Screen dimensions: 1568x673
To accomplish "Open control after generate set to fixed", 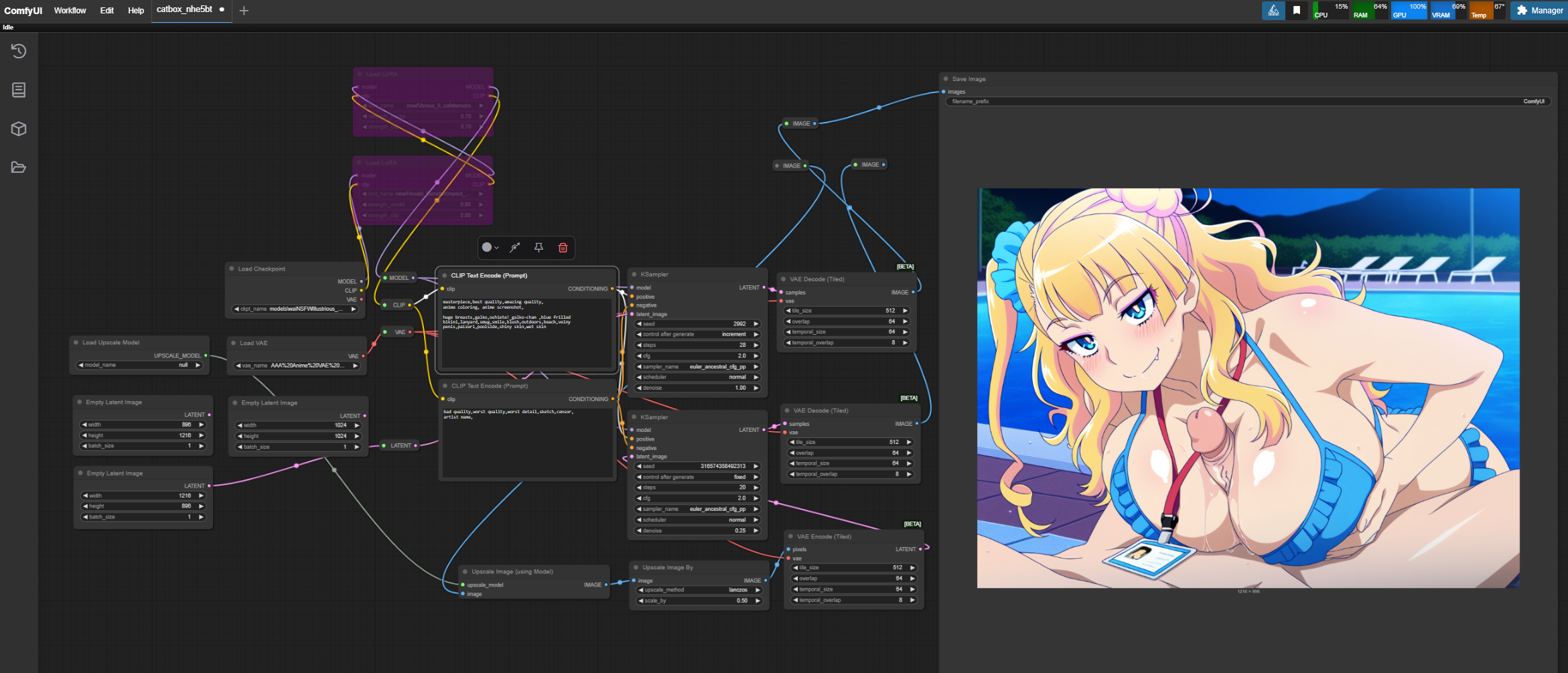I will pyautogui.click(x=697, y=477).
